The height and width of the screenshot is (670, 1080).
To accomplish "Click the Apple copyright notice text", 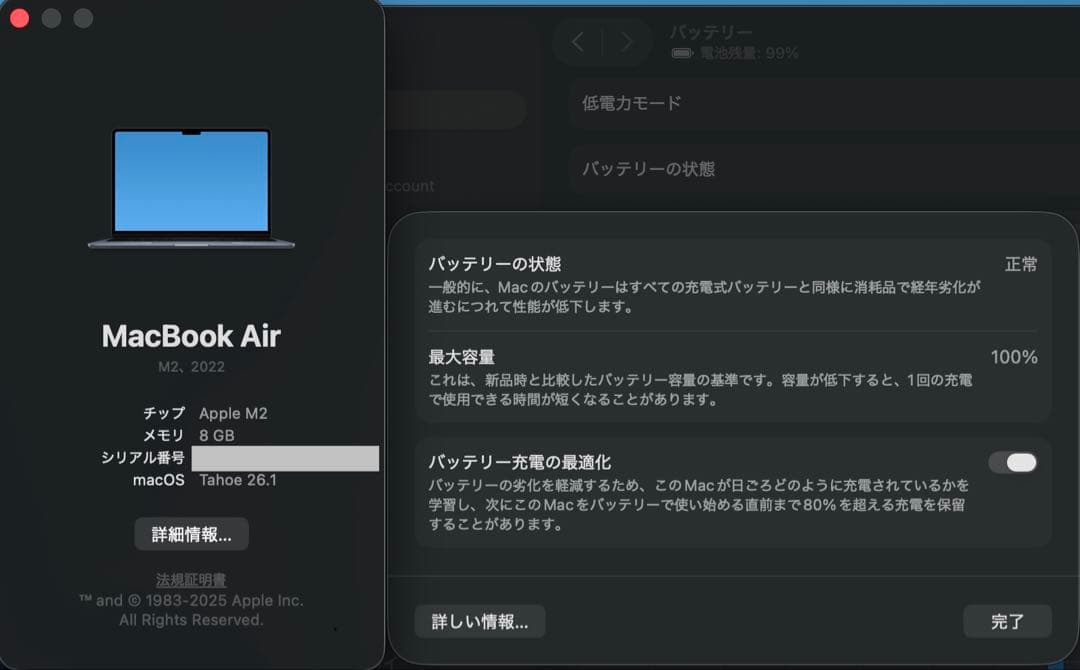I will click(x=191, y=610).
